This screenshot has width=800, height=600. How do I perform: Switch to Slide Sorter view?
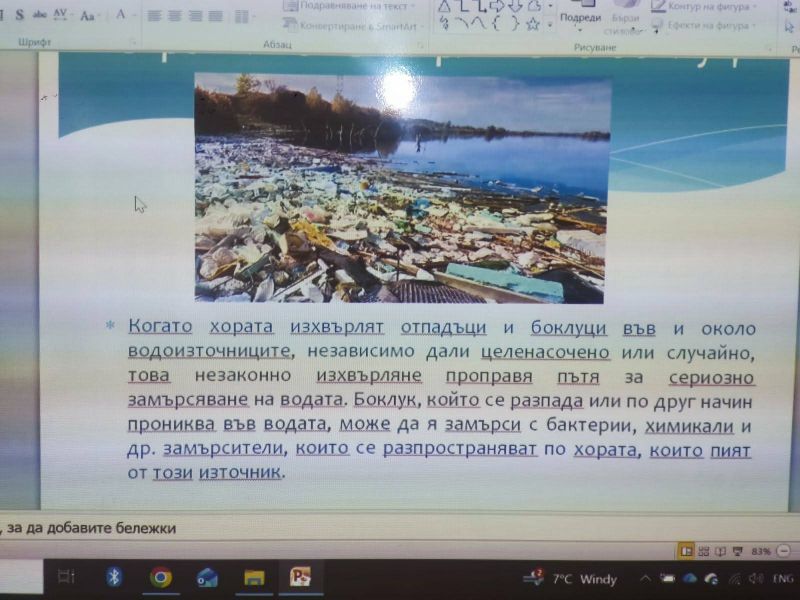coord(704,550)
